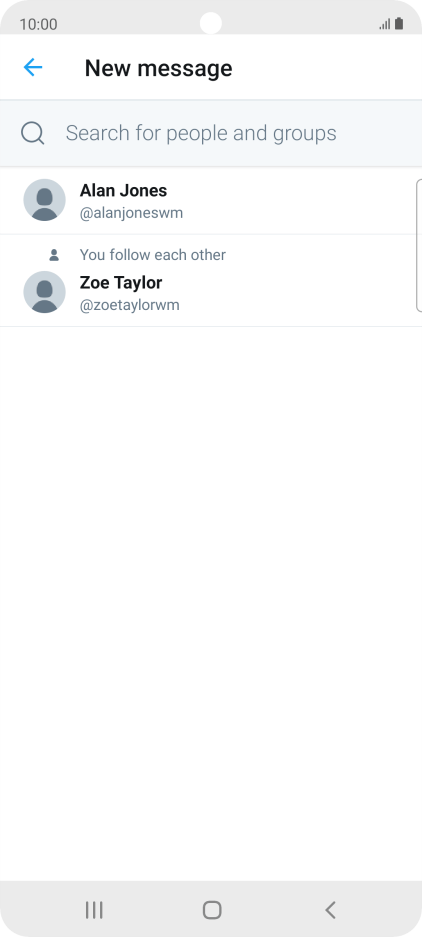Tap the Android home button

coord(212,910)
